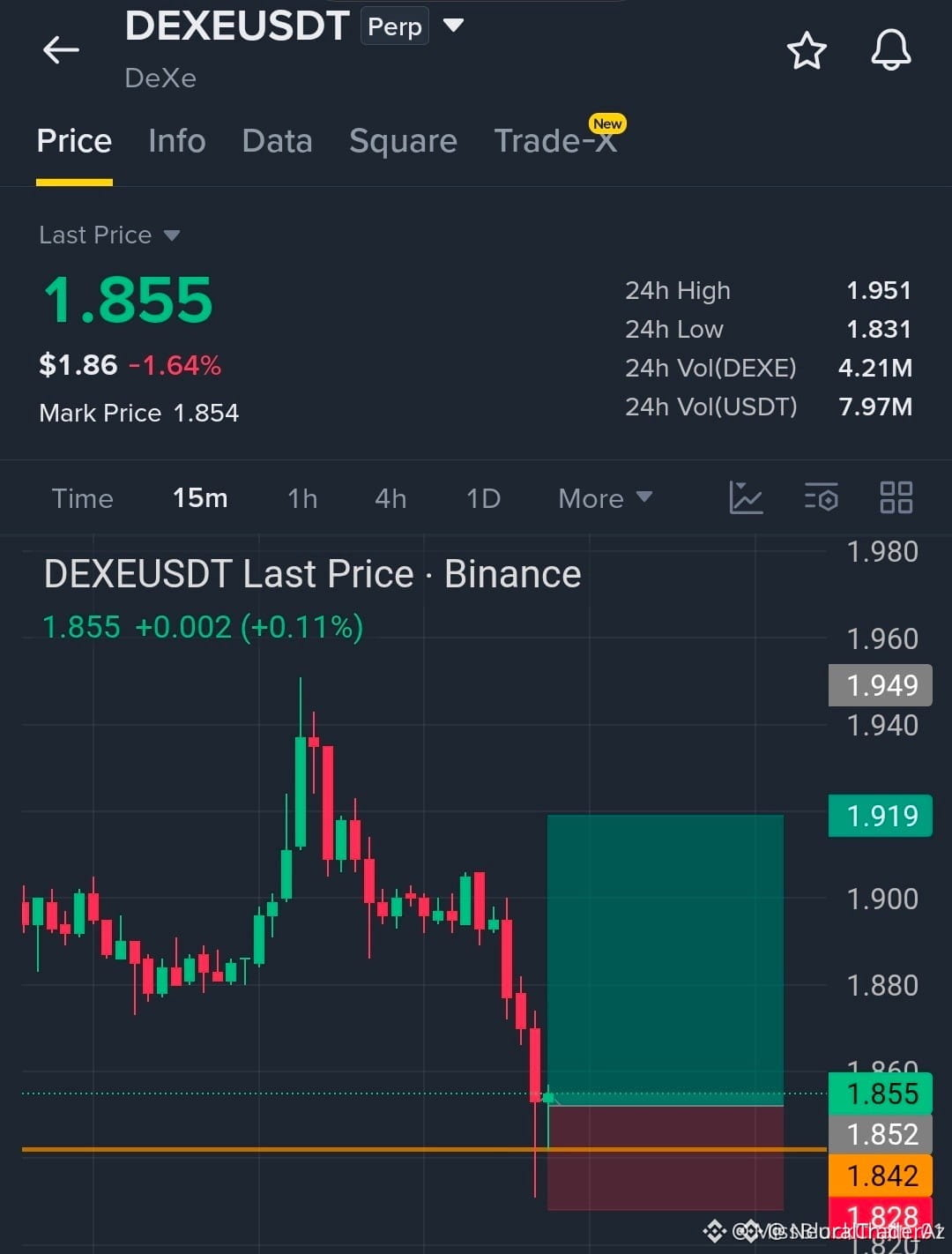The image size is (952, 1254).
Task: Click the $1.86 USD price text
Action: (x=78, y=364)
